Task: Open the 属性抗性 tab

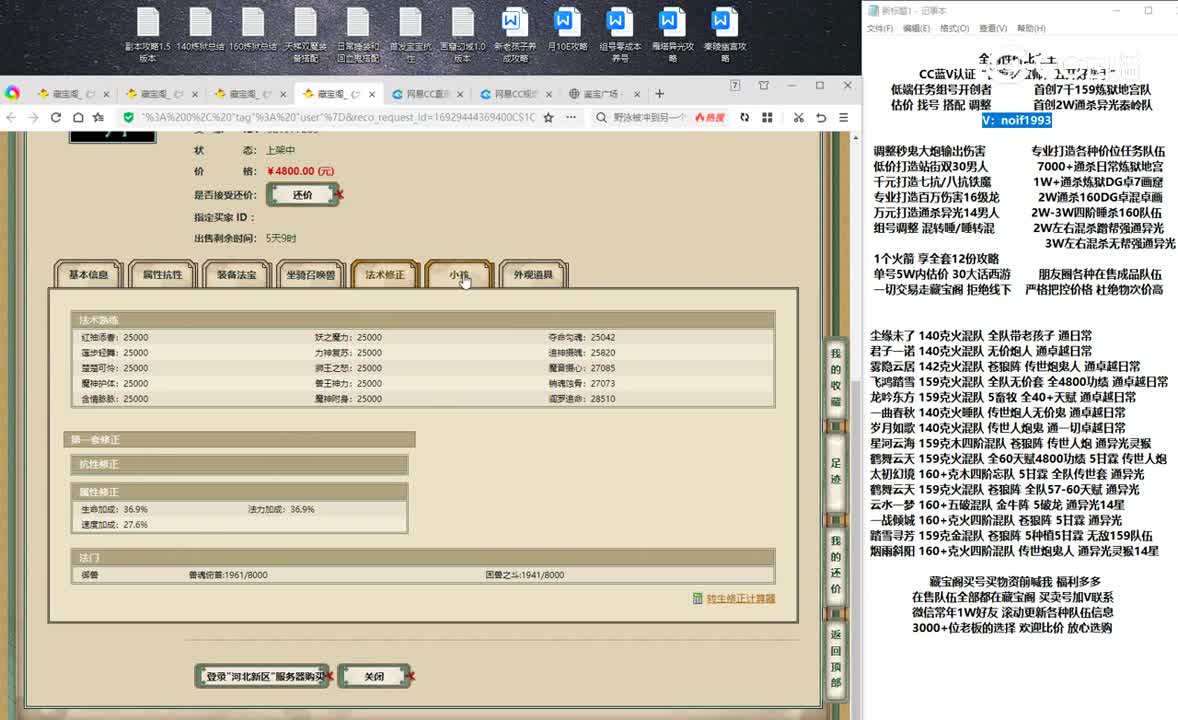Action: point(162,274)
